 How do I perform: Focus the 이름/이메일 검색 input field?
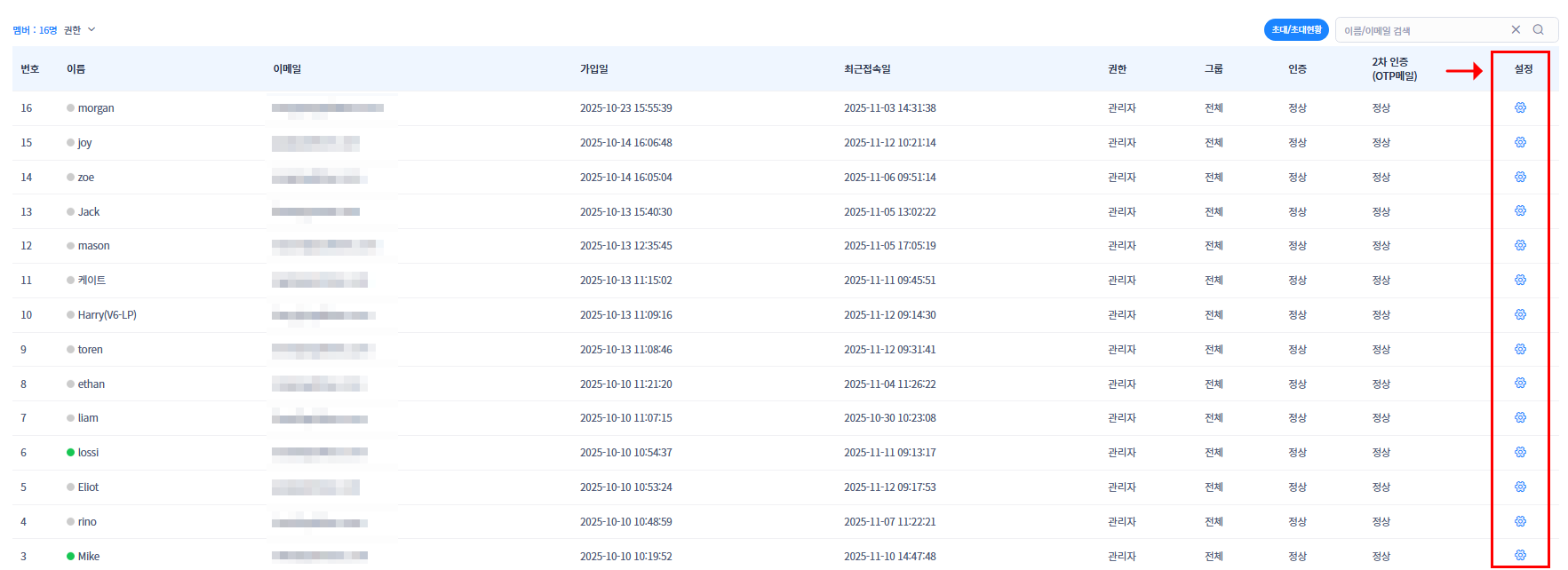1421,30
